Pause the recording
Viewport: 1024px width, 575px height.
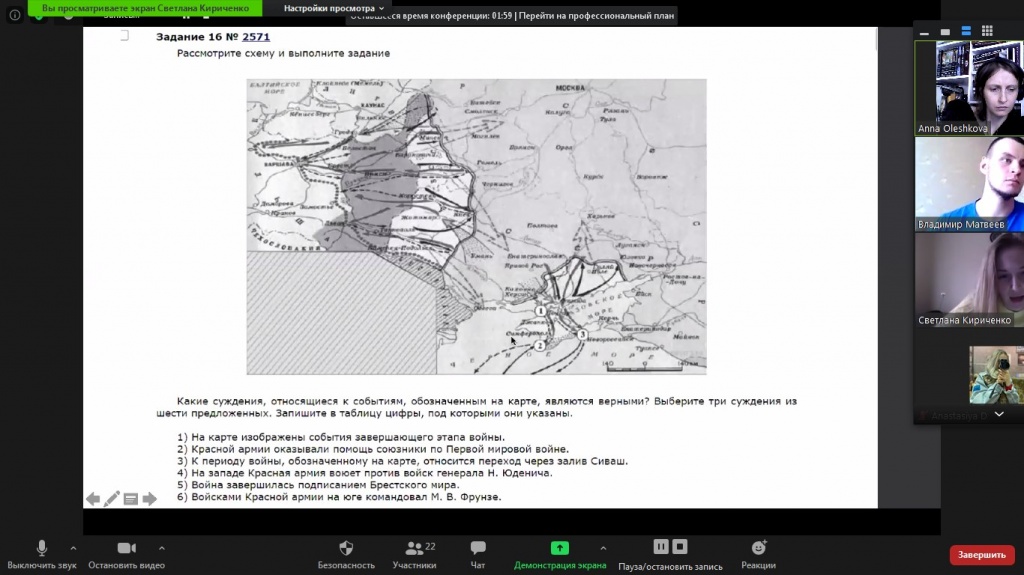[660, 546]
